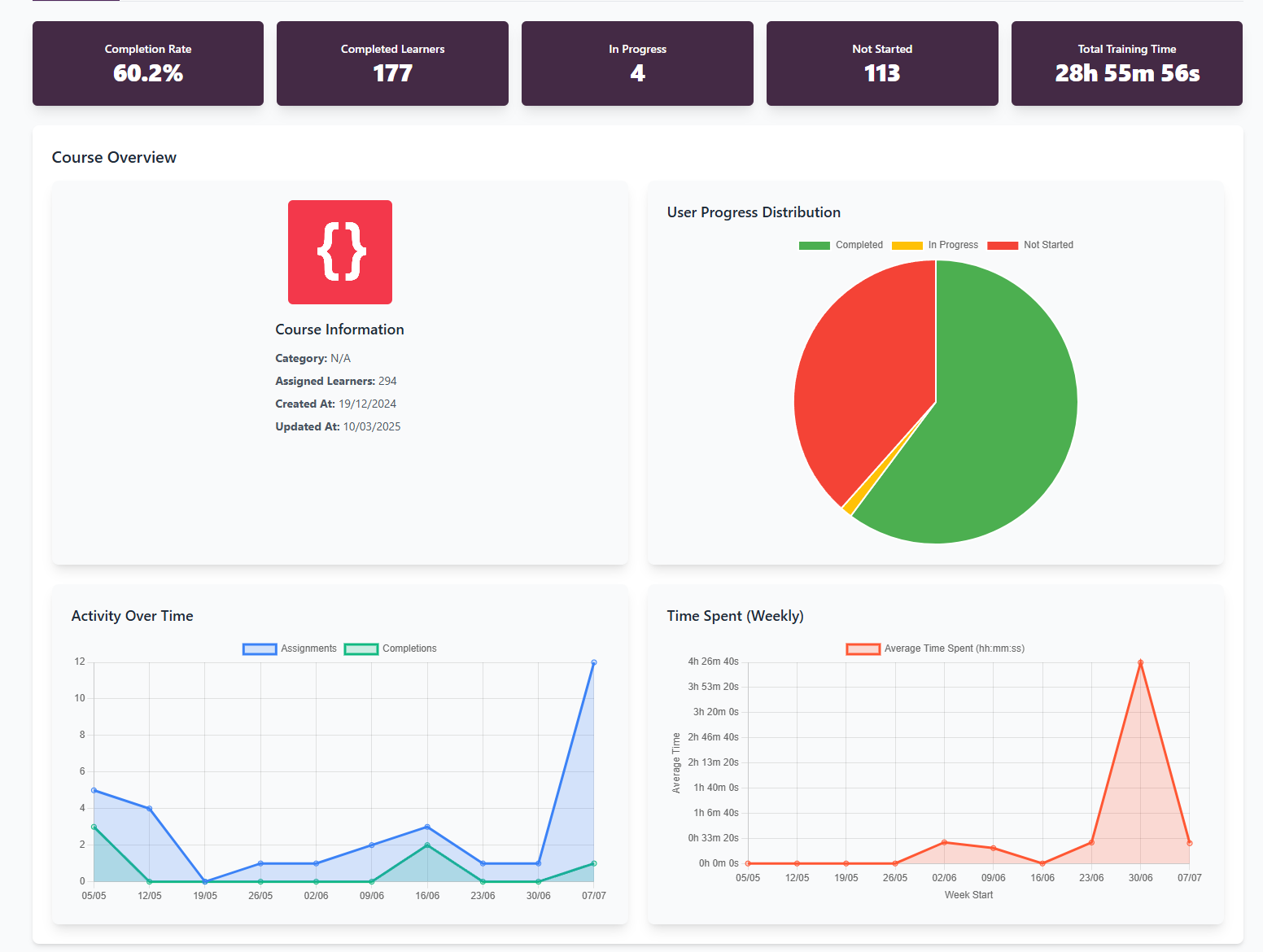
Task: Toggle Average Time Spent legend item
Action: (936, 648)
